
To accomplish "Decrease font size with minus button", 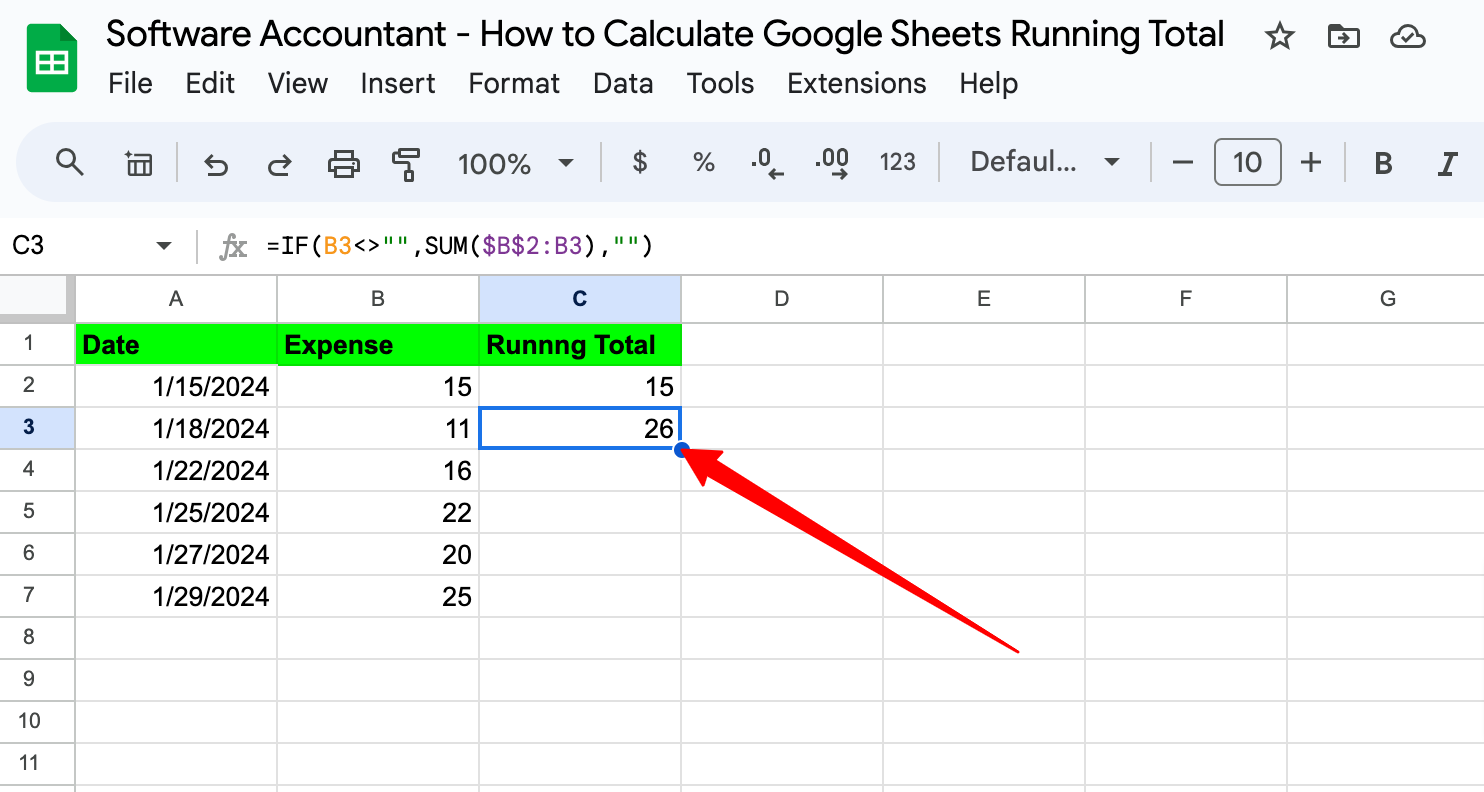I will tap(1182, 162).
